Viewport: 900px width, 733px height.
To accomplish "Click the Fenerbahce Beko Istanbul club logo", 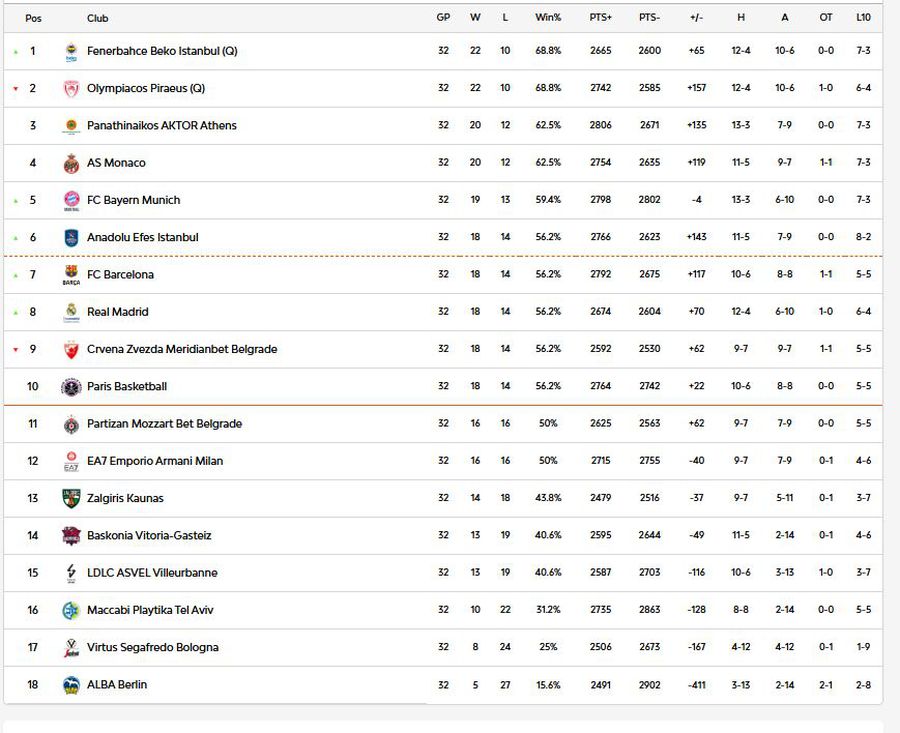I will click(x=71, y=51).
